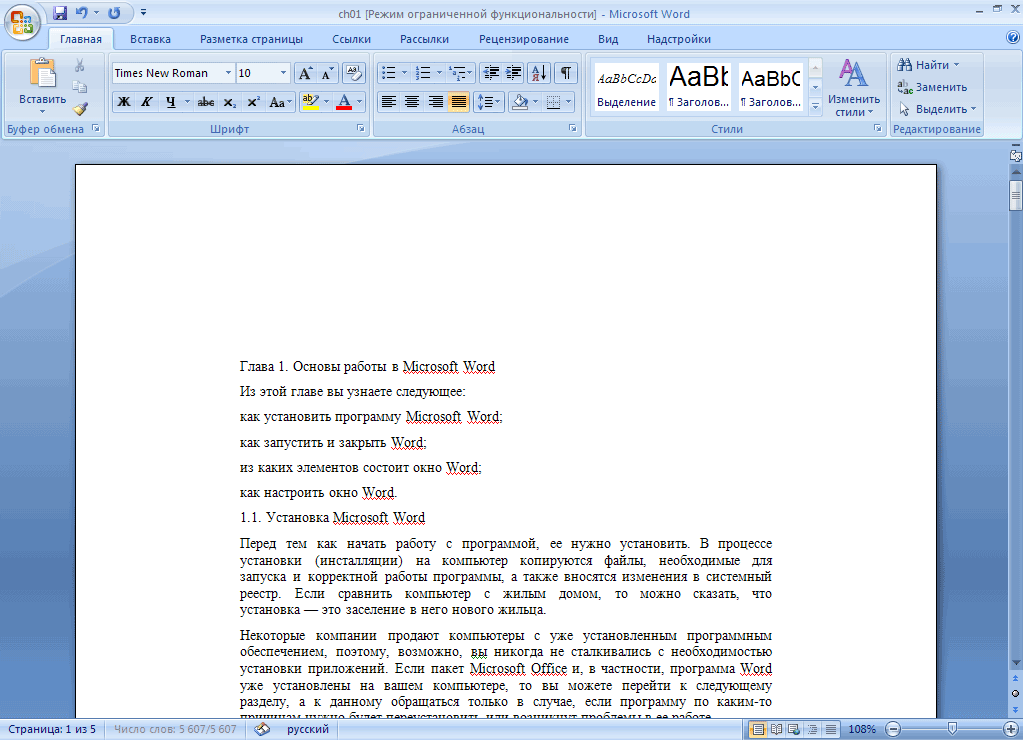
Task: Open change case Aa dropdown
Action: click(279, 102)
